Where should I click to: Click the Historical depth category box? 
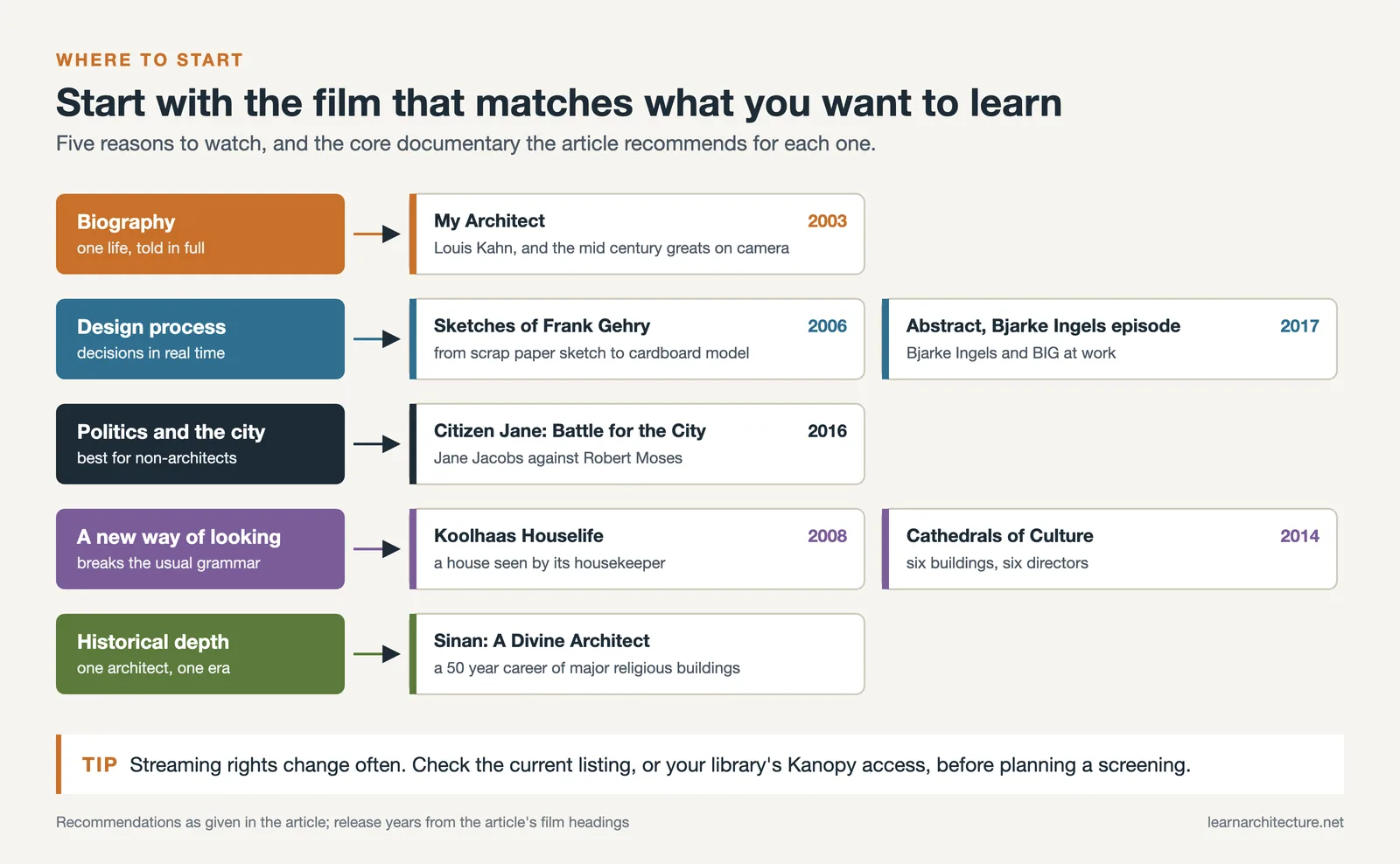click(x=200, y=654)
